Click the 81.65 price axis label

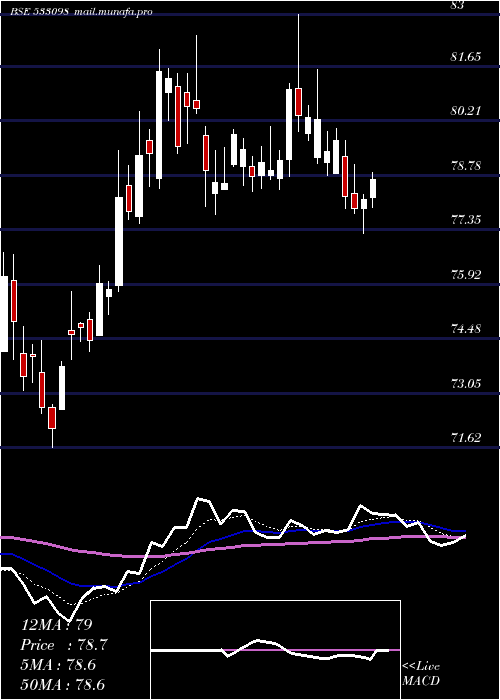467,57
